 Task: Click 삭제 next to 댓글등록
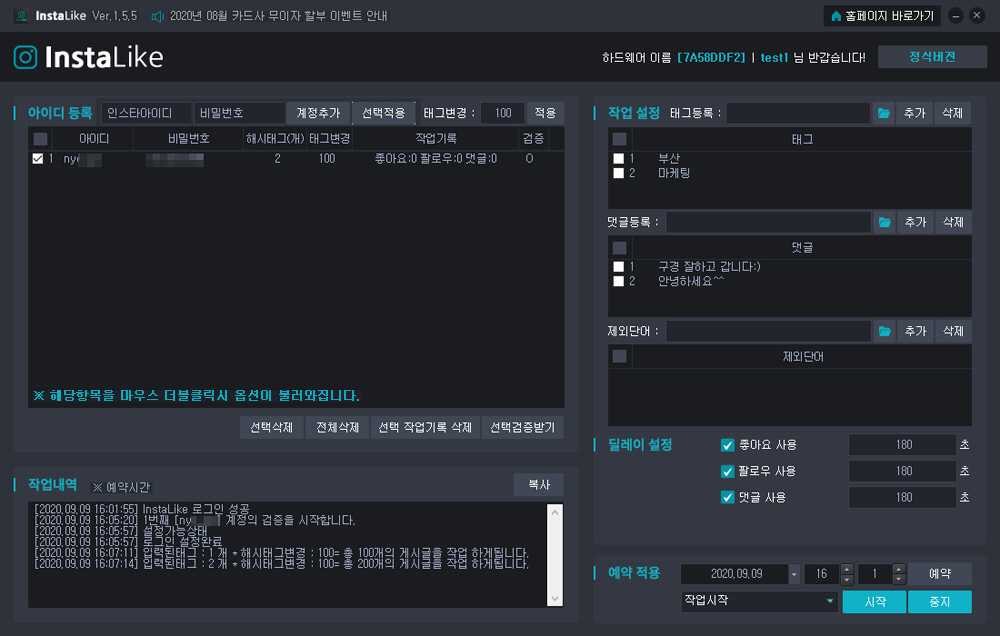953,222
